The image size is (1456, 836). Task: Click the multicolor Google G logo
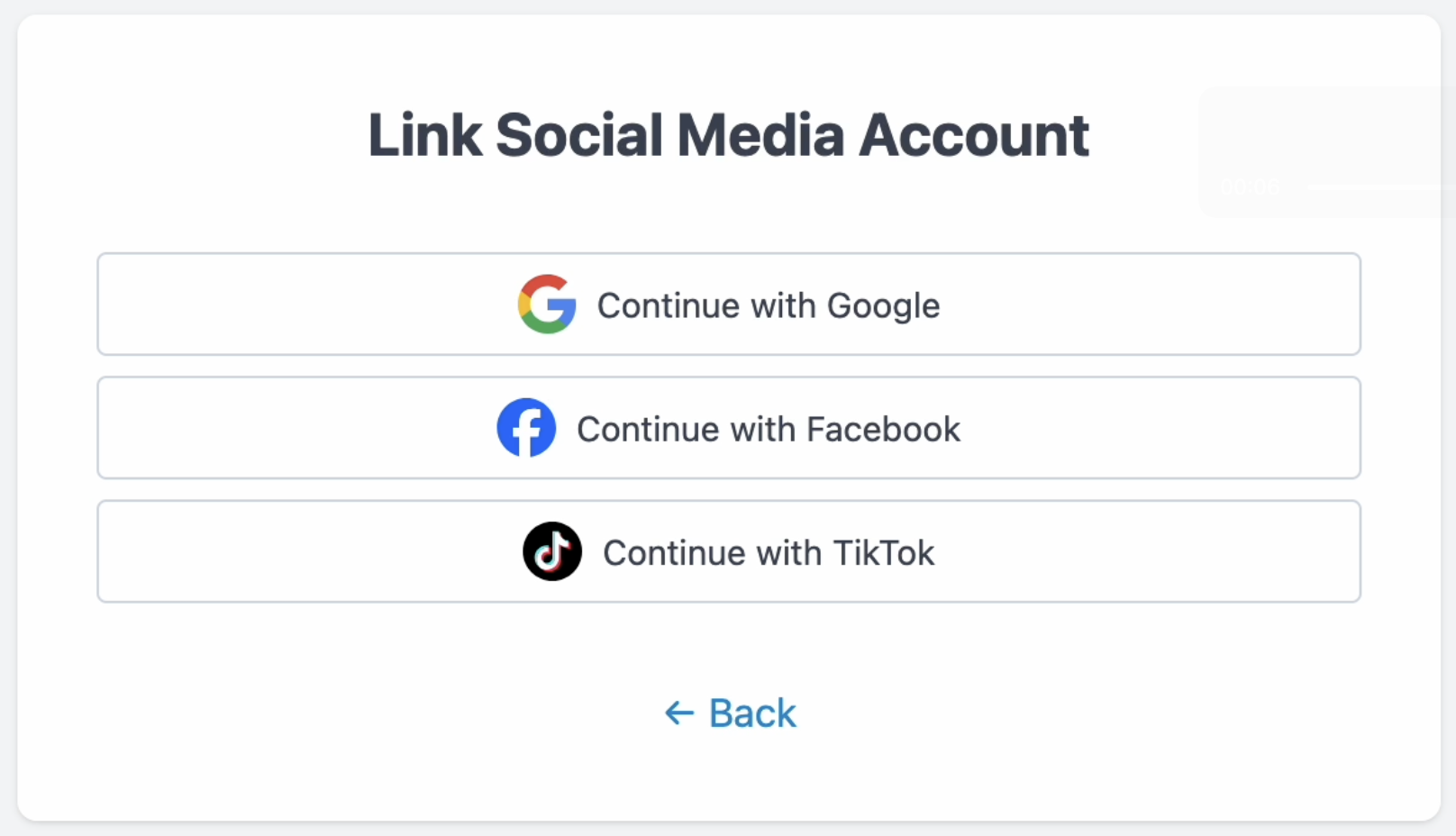(547, 304)
